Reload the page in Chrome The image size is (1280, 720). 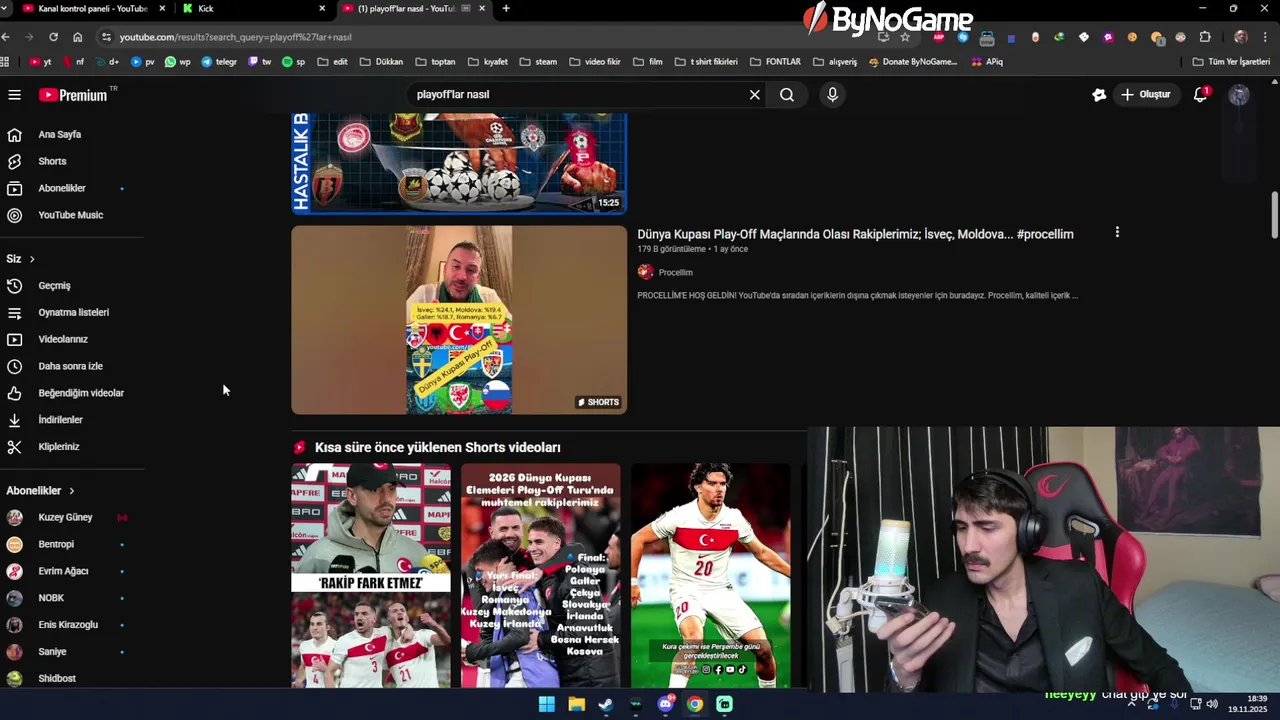pos(53,37)
